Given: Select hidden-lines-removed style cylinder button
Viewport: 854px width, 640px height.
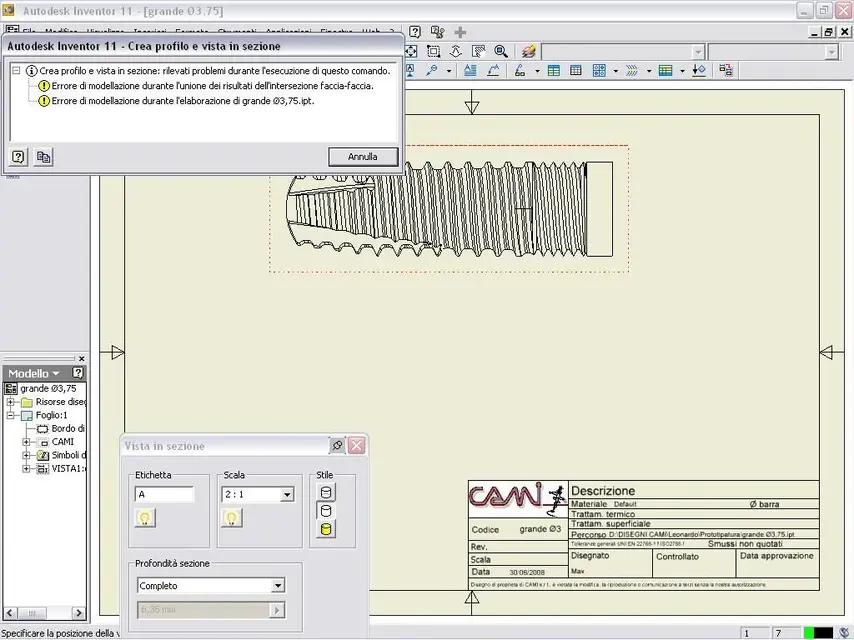Looking at the screenshot, I should tap(326, 511).
